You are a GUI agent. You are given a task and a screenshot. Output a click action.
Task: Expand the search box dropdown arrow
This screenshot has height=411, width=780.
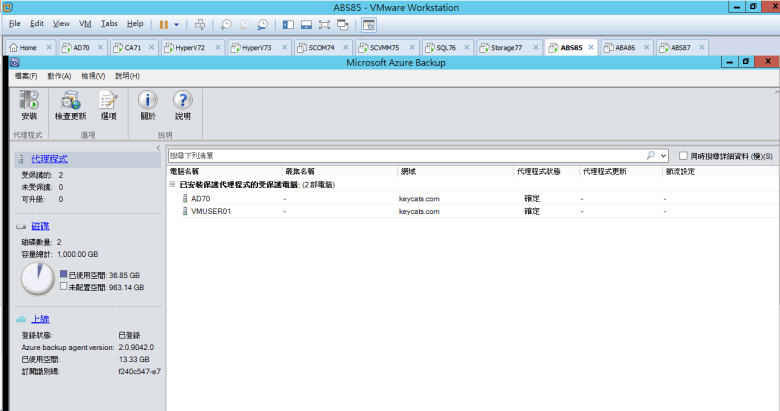pyautogui.click(x=663, y=156)
